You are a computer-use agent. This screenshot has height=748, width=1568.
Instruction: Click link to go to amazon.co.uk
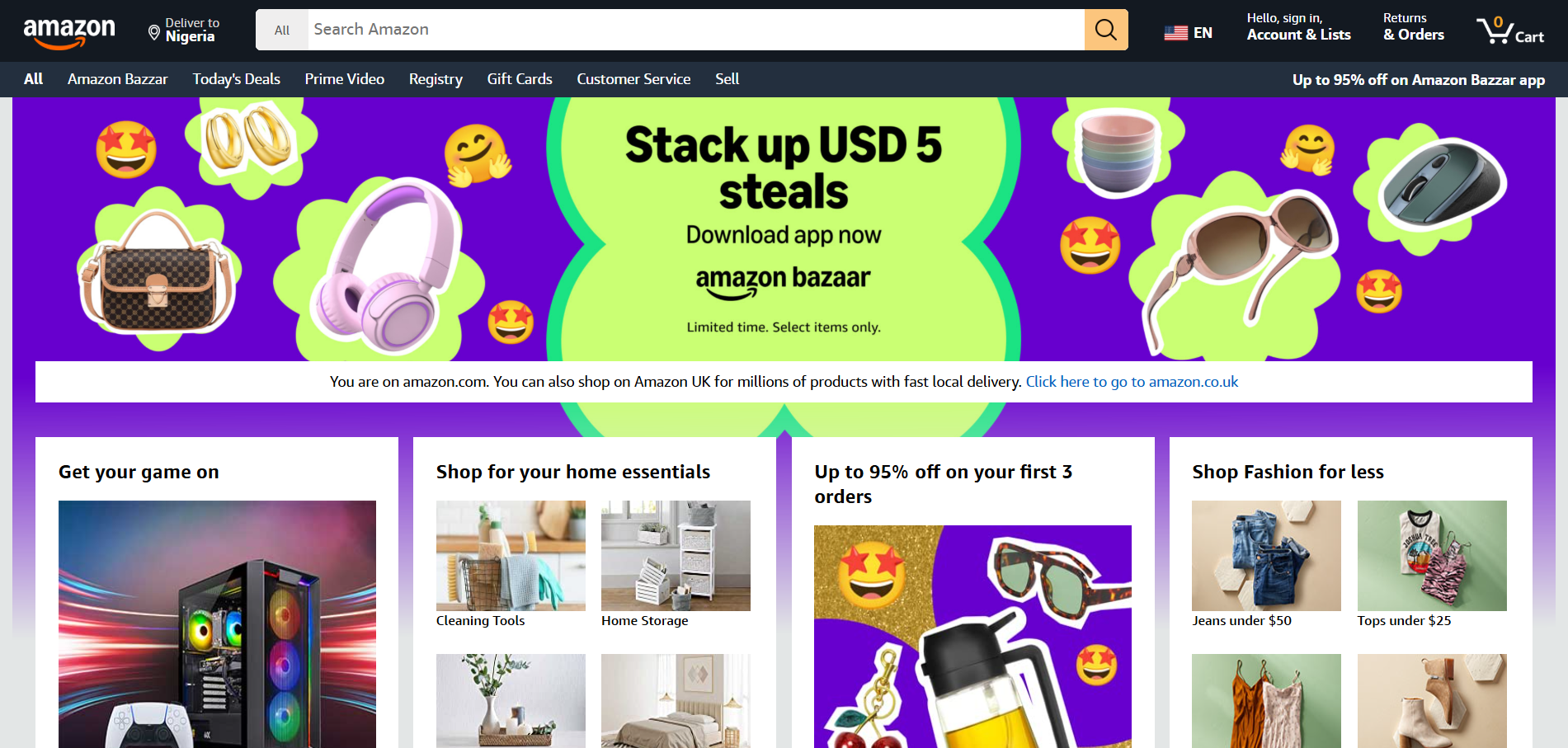tap(1132, 382)
